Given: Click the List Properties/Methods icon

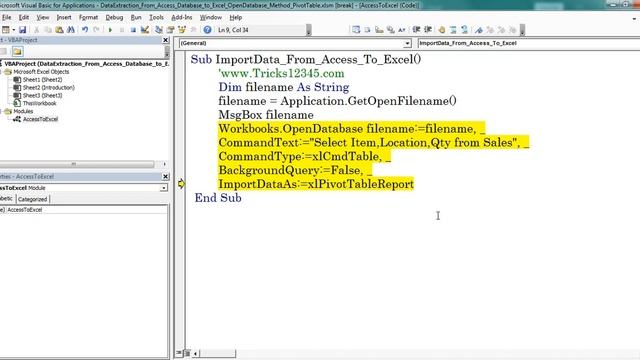Looking at the screenshot, I should tap(356, 30).
